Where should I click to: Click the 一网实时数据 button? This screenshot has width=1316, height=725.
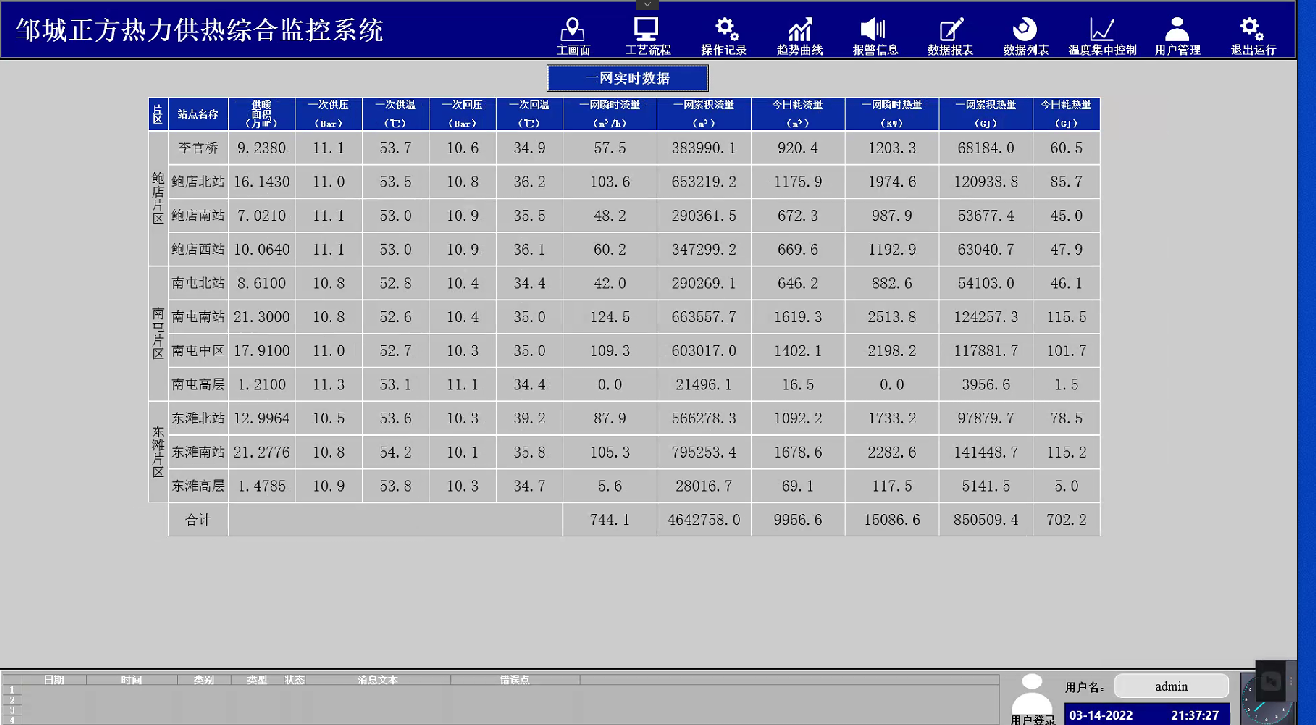click(x=628, y=78)
